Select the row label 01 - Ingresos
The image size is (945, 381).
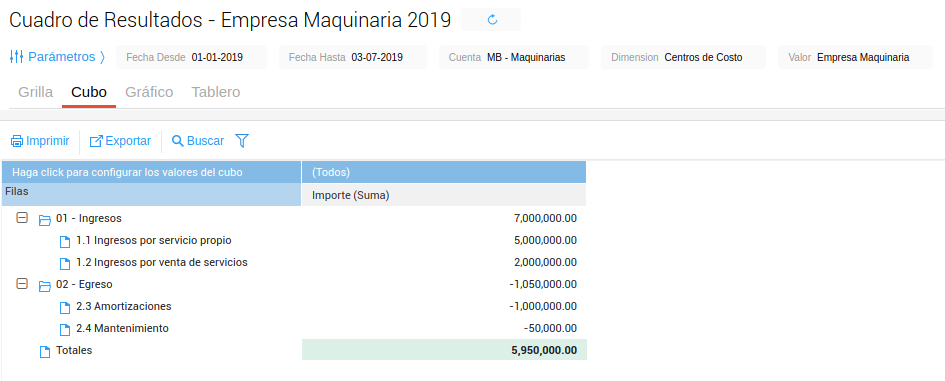pos(89,218)
